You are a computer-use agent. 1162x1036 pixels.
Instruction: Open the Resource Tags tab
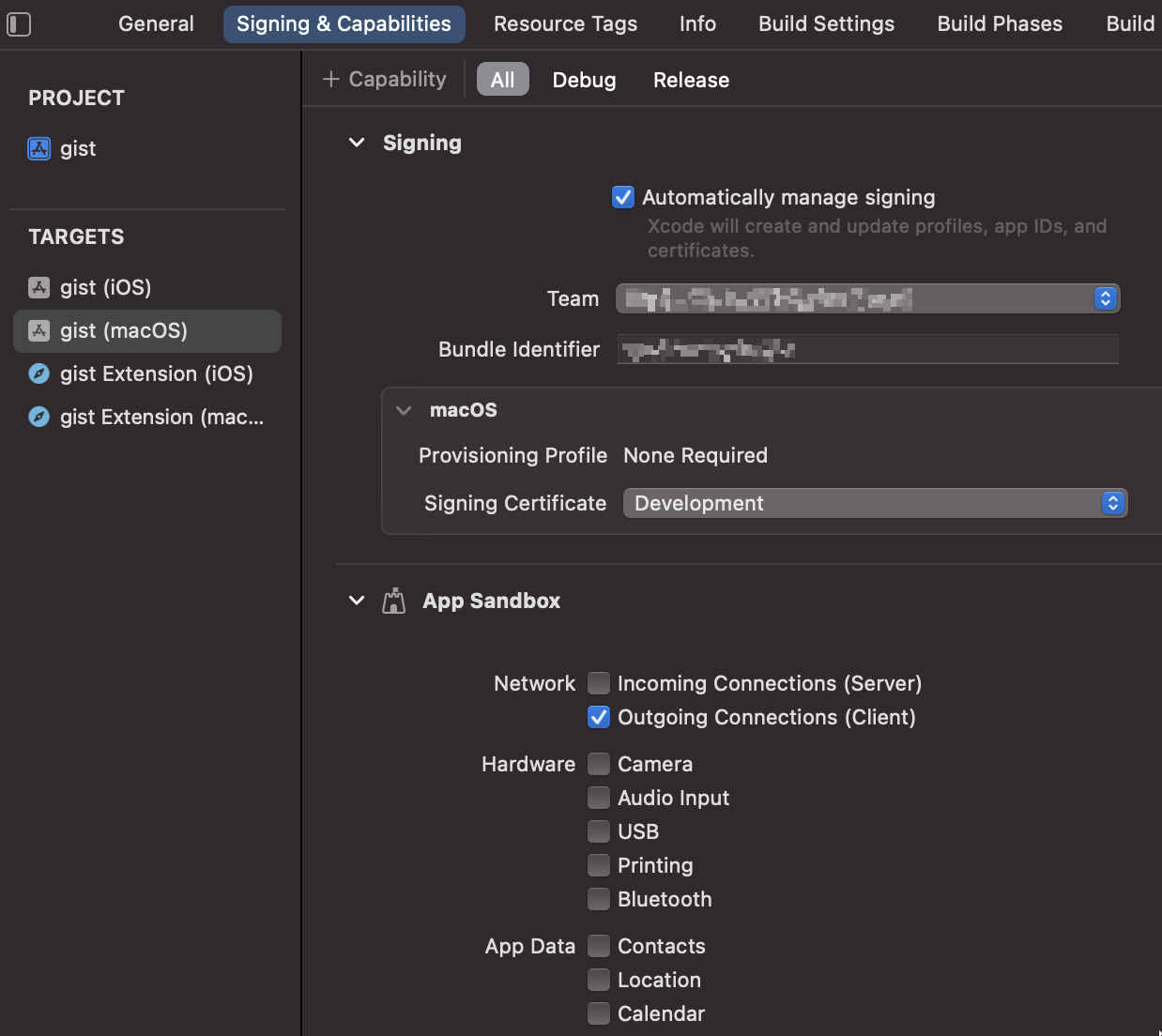(x=565, y=24)
